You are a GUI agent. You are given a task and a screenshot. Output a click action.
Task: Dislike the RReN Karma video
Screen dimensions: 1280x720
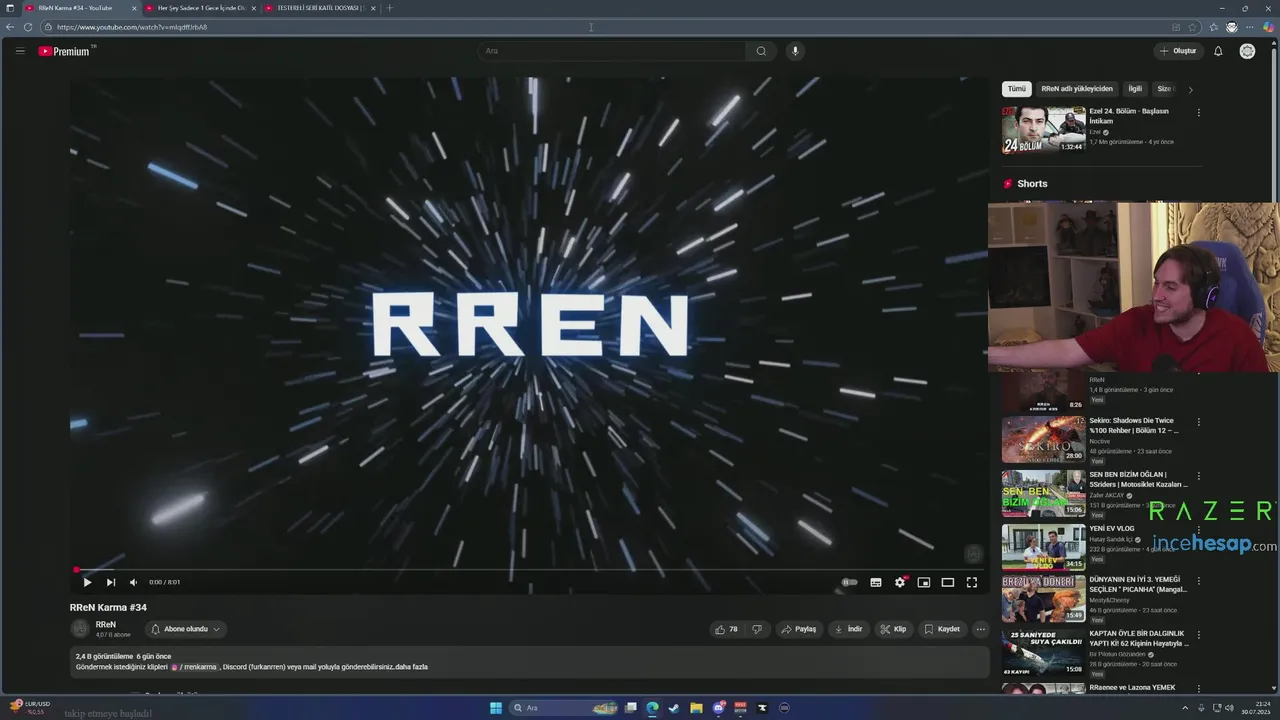(757, 629)
